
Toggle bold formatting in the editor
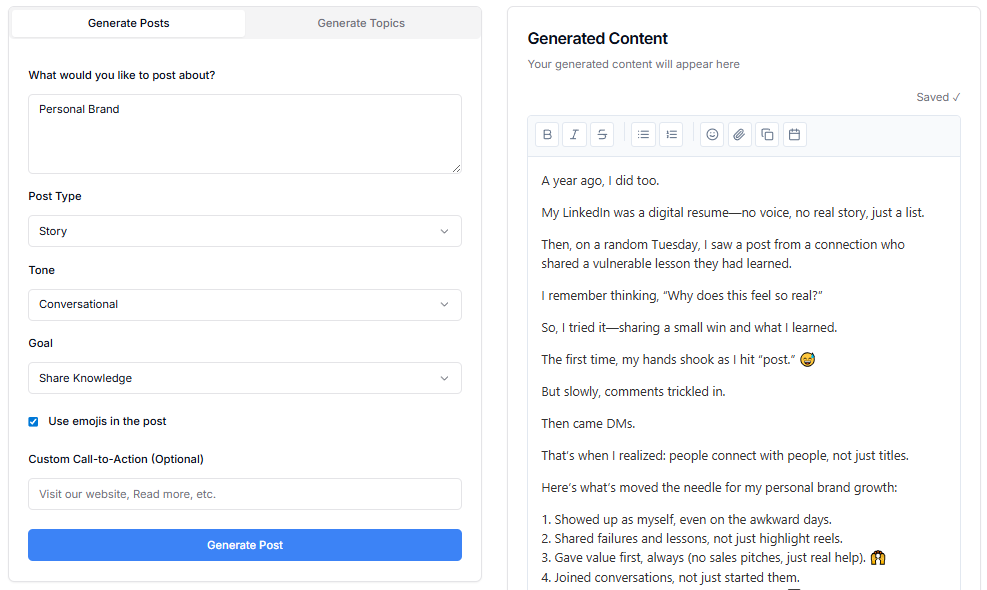coord(547,135)
